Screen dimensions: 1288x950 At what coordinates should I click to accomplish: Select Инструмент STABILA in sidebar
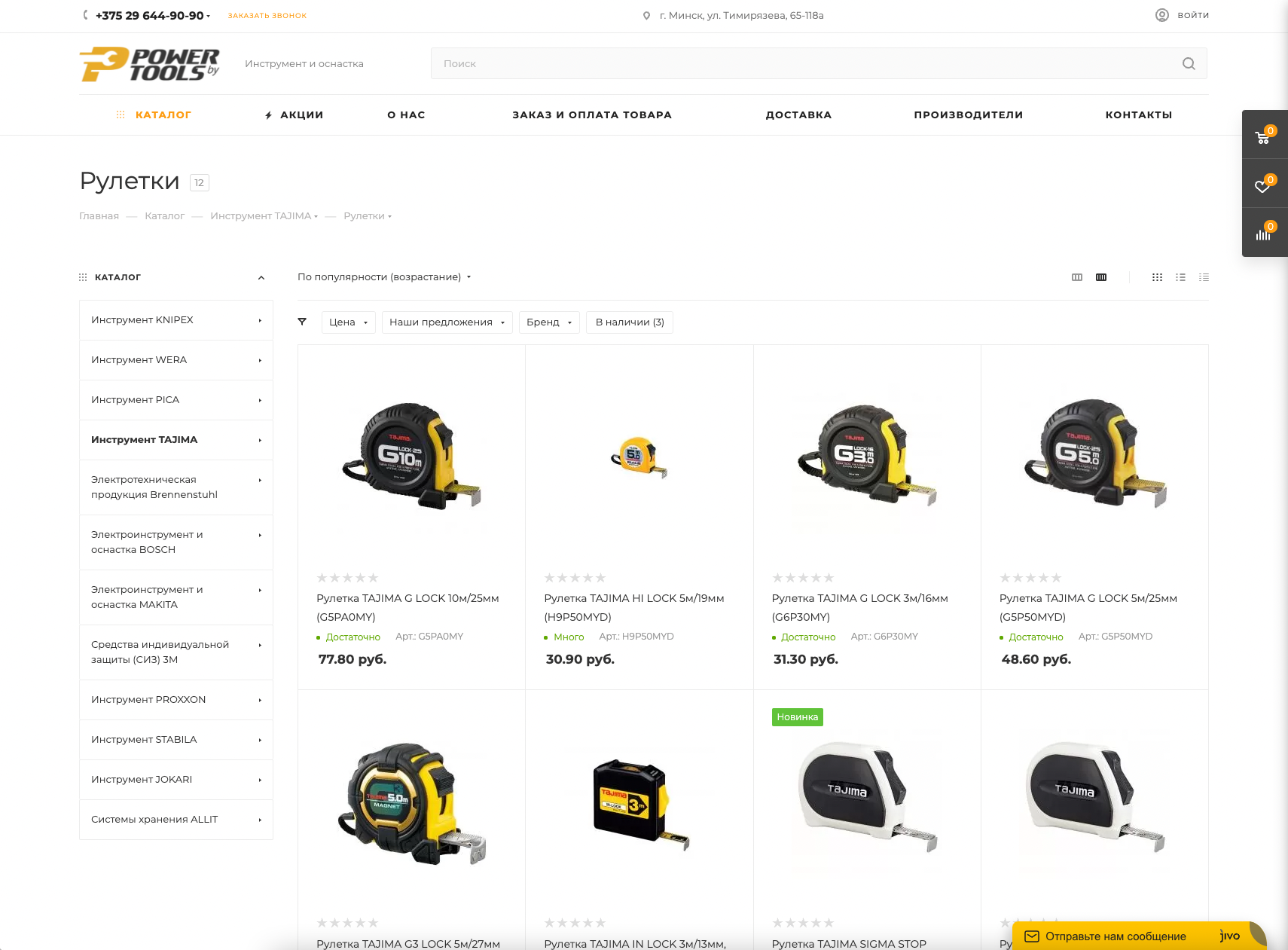[x=176, y=740]
